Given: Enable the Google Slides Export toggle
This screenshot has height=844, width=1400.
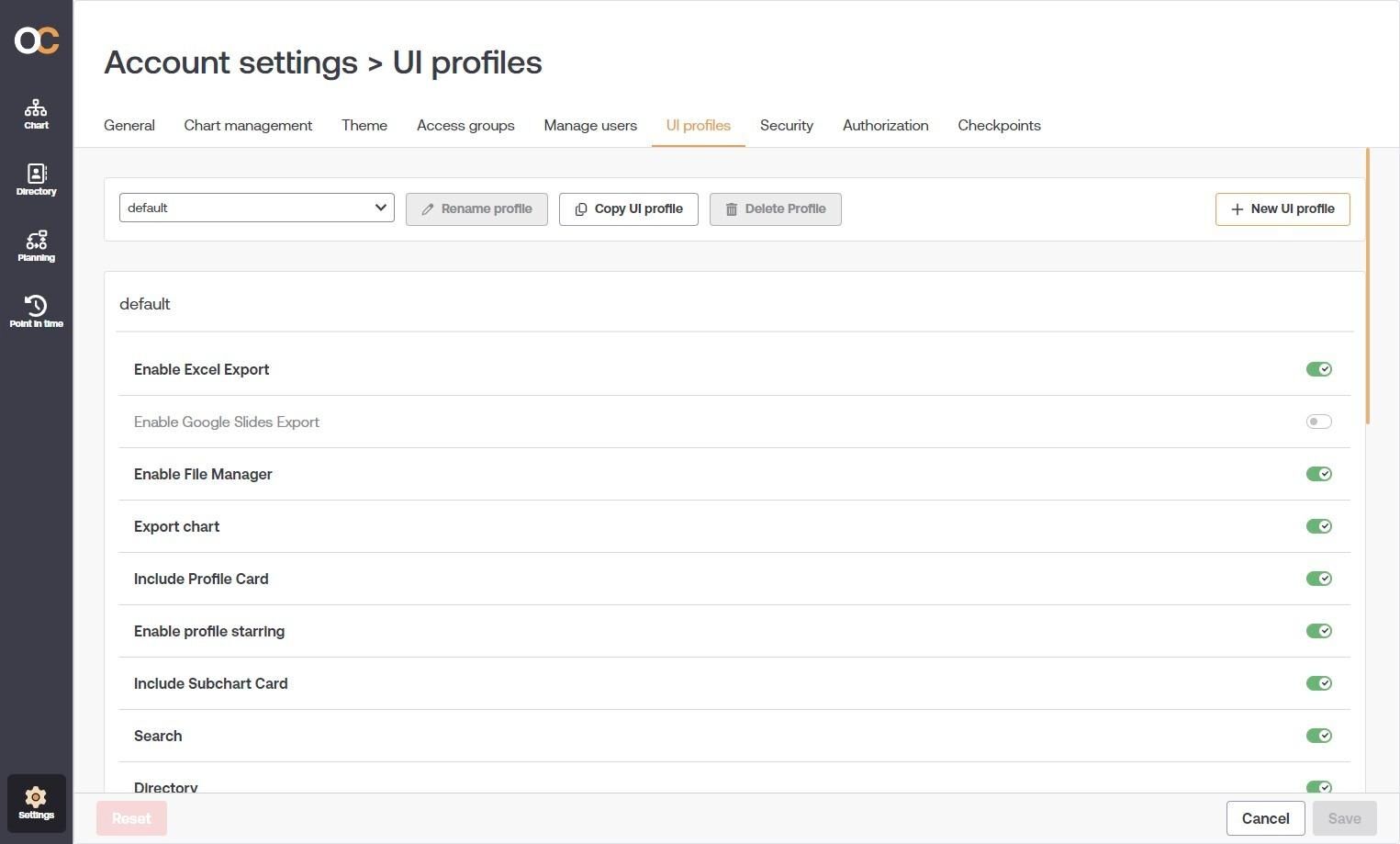Looking at the screenshot, I should pos(1318,421).
